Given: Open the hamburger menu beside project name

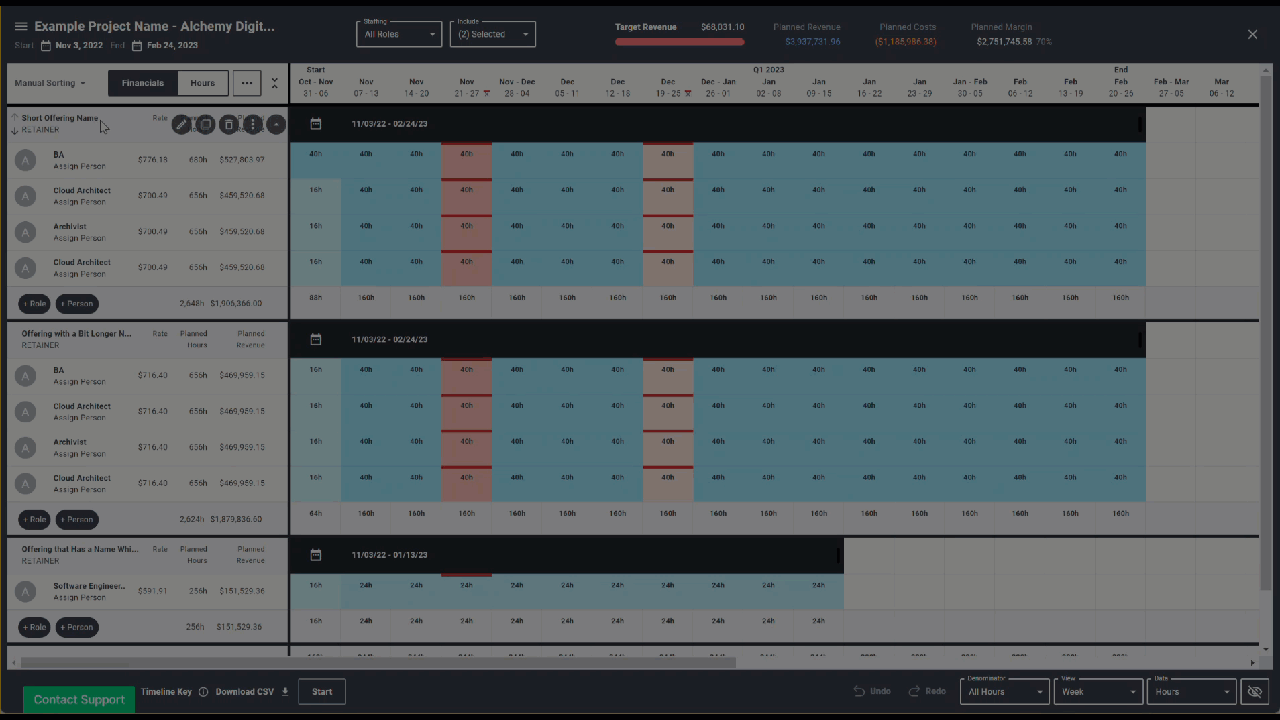Looking at the screenshot, I should coord(21,27).
